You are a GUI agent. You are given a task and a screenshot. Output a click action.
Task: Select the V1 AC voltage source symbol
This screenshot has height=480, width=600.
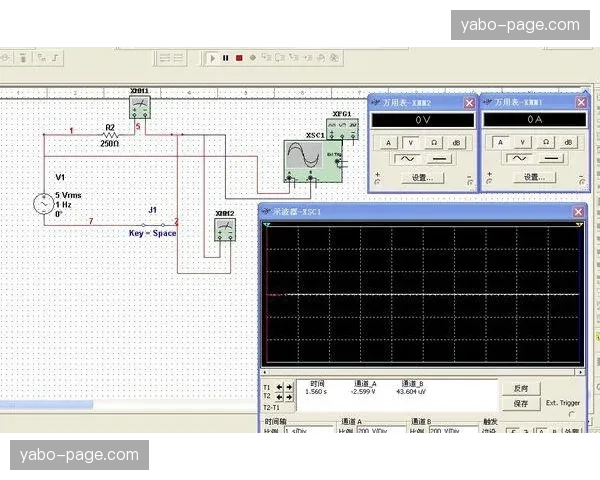coord(45,204)
